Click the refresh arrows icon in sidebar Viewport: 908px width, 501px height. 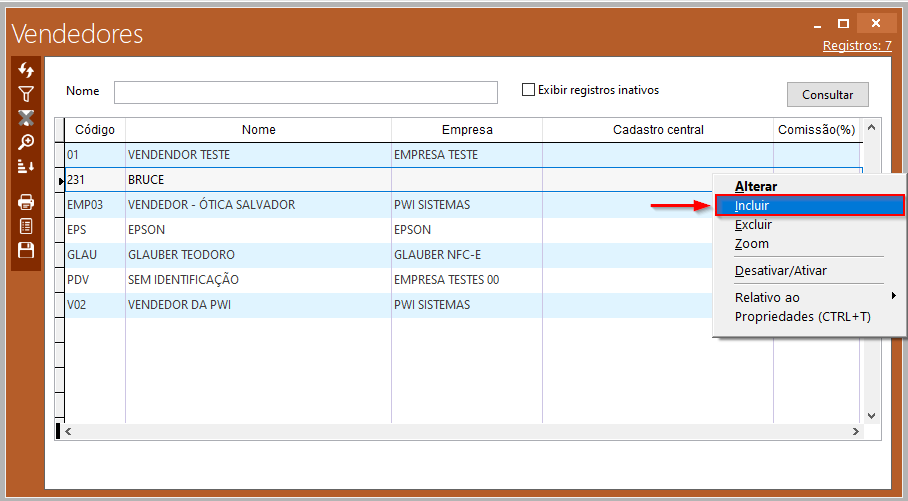[26, 71]
